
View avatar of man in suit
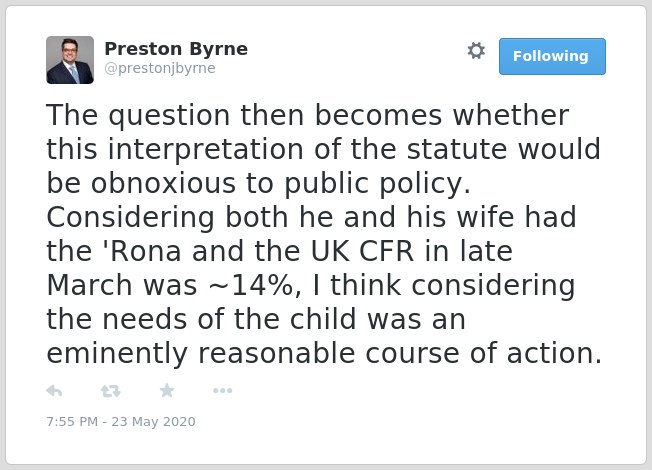pos(70,60)
